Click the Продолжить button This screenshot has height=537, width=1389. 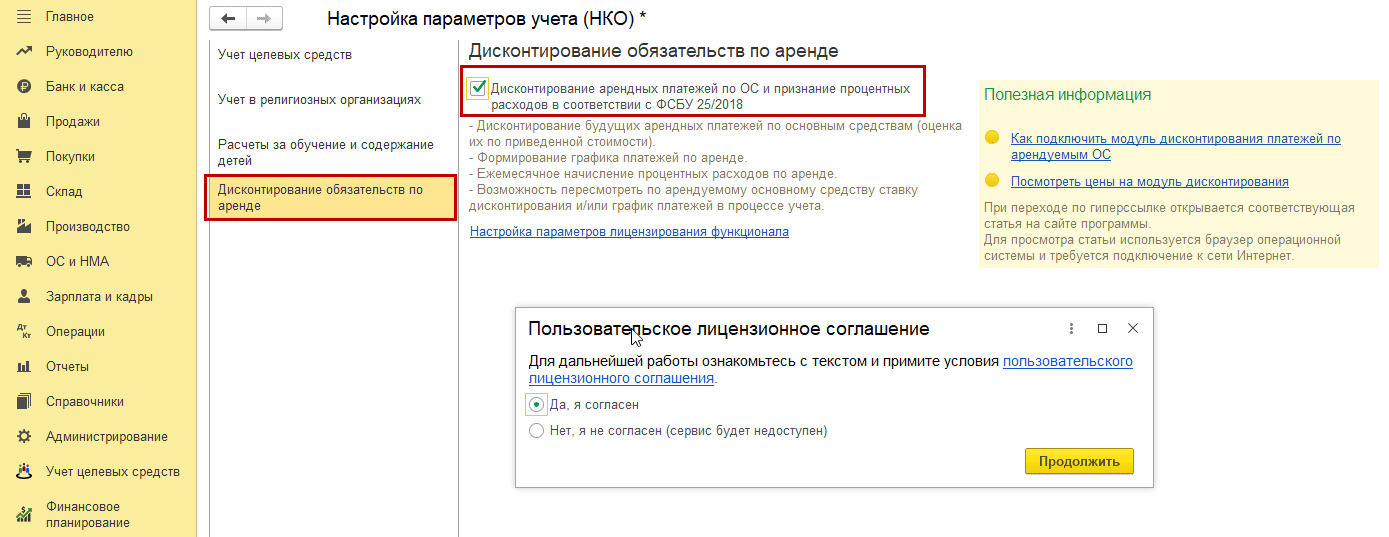[x=1079, y=461]
